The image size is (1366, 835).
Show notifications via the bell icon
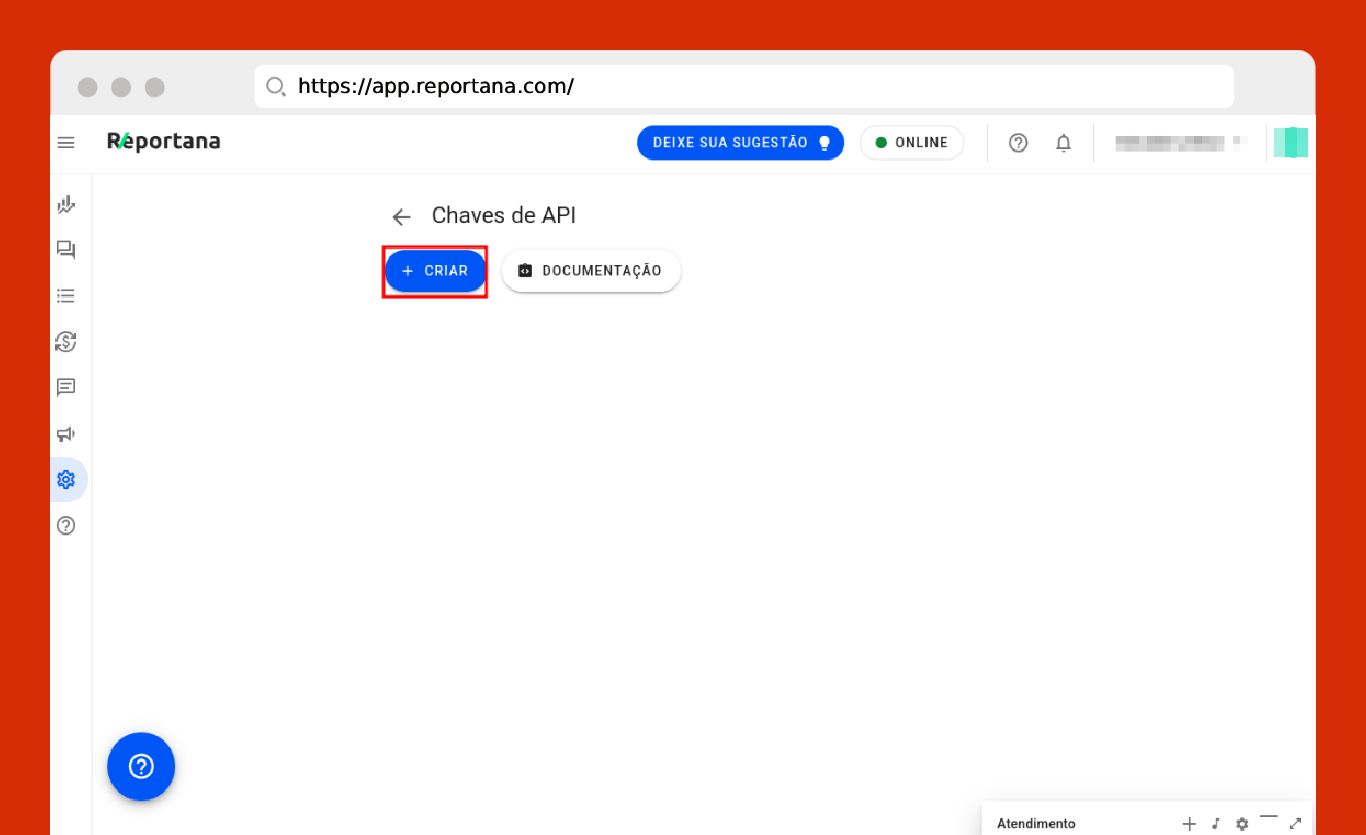(x=1063, y=143)
